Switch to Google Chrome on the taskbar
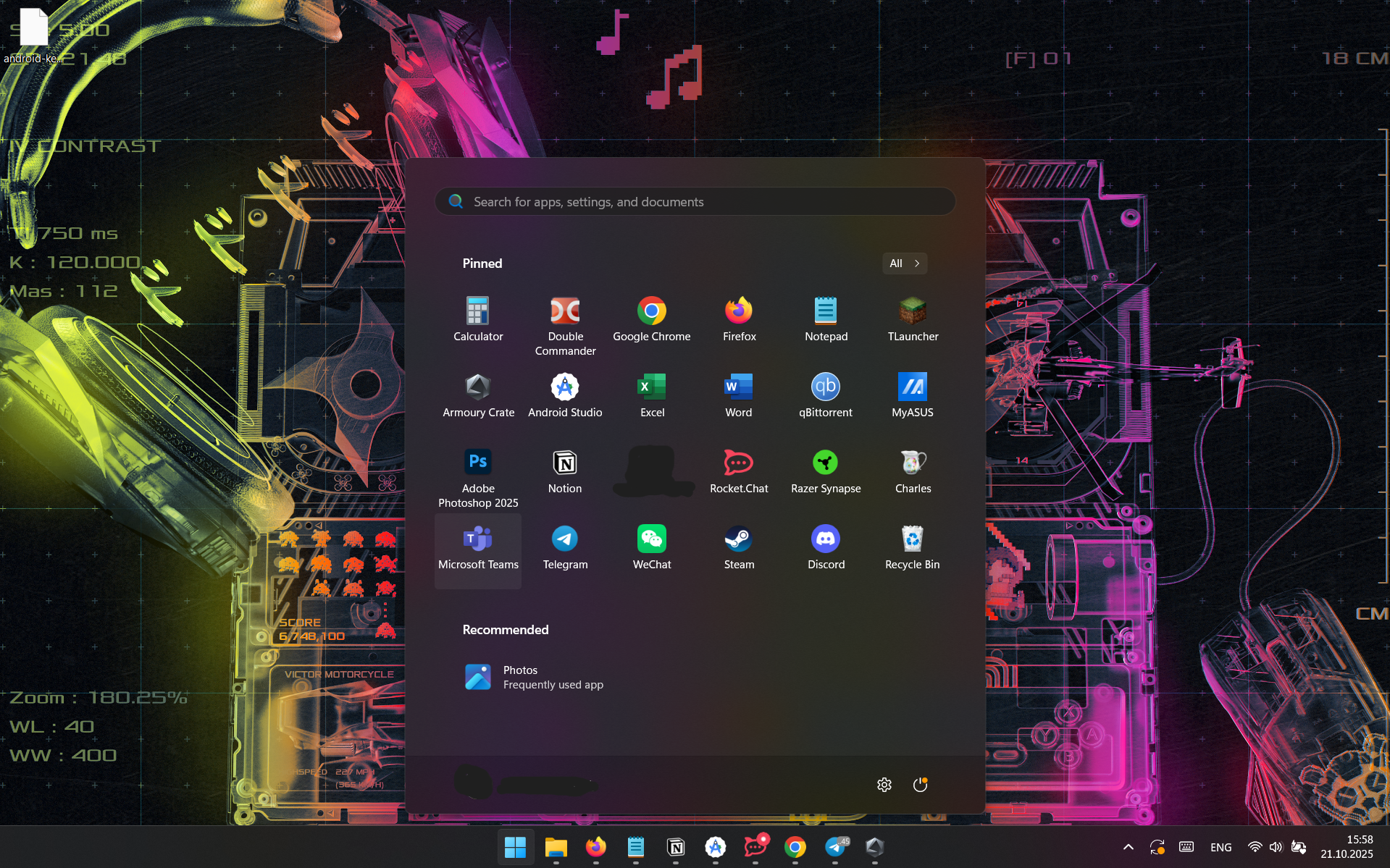 [x=795, y=847]
